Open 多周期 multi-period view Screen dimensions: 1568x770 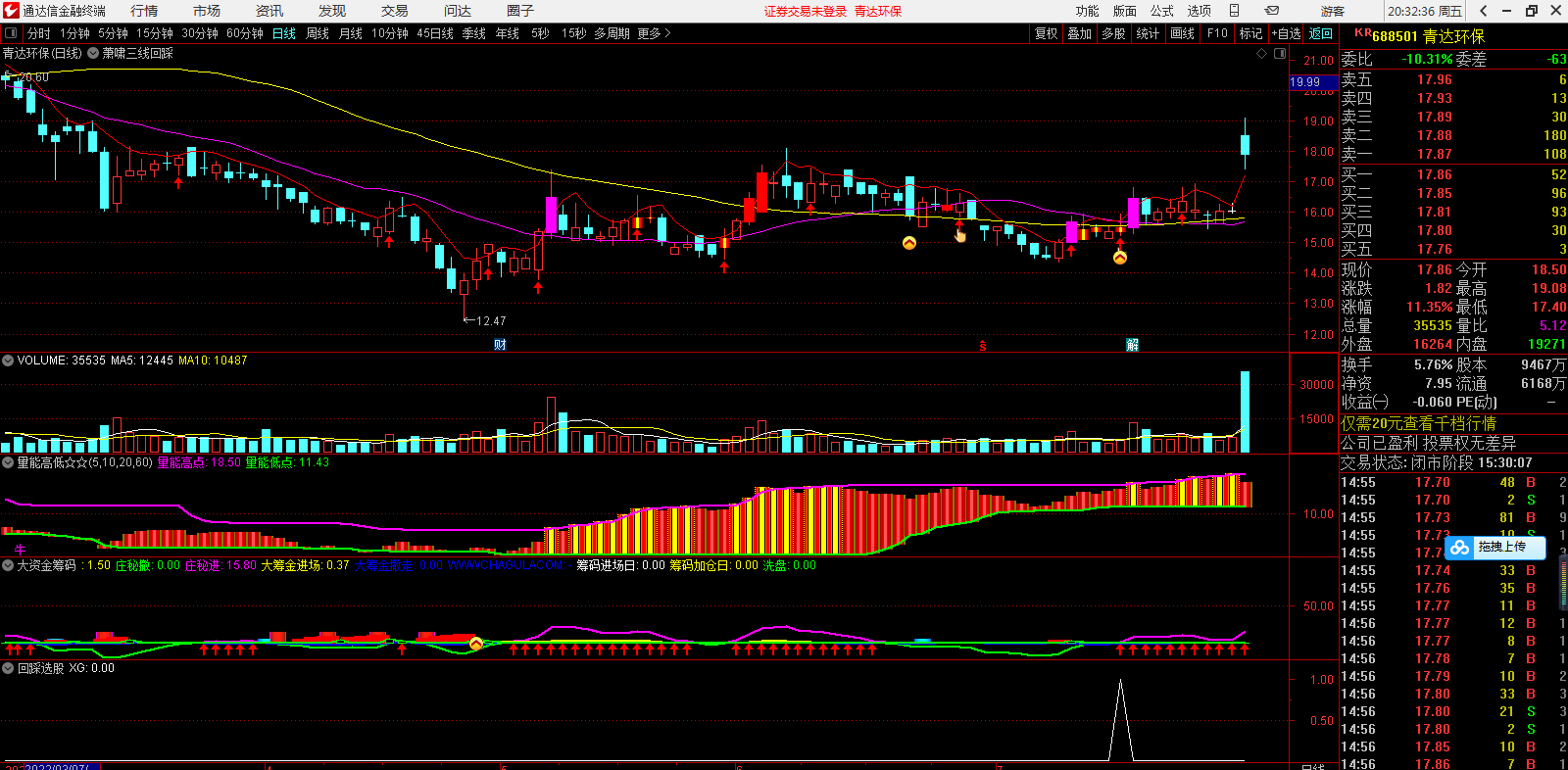[x=612, y=33]
